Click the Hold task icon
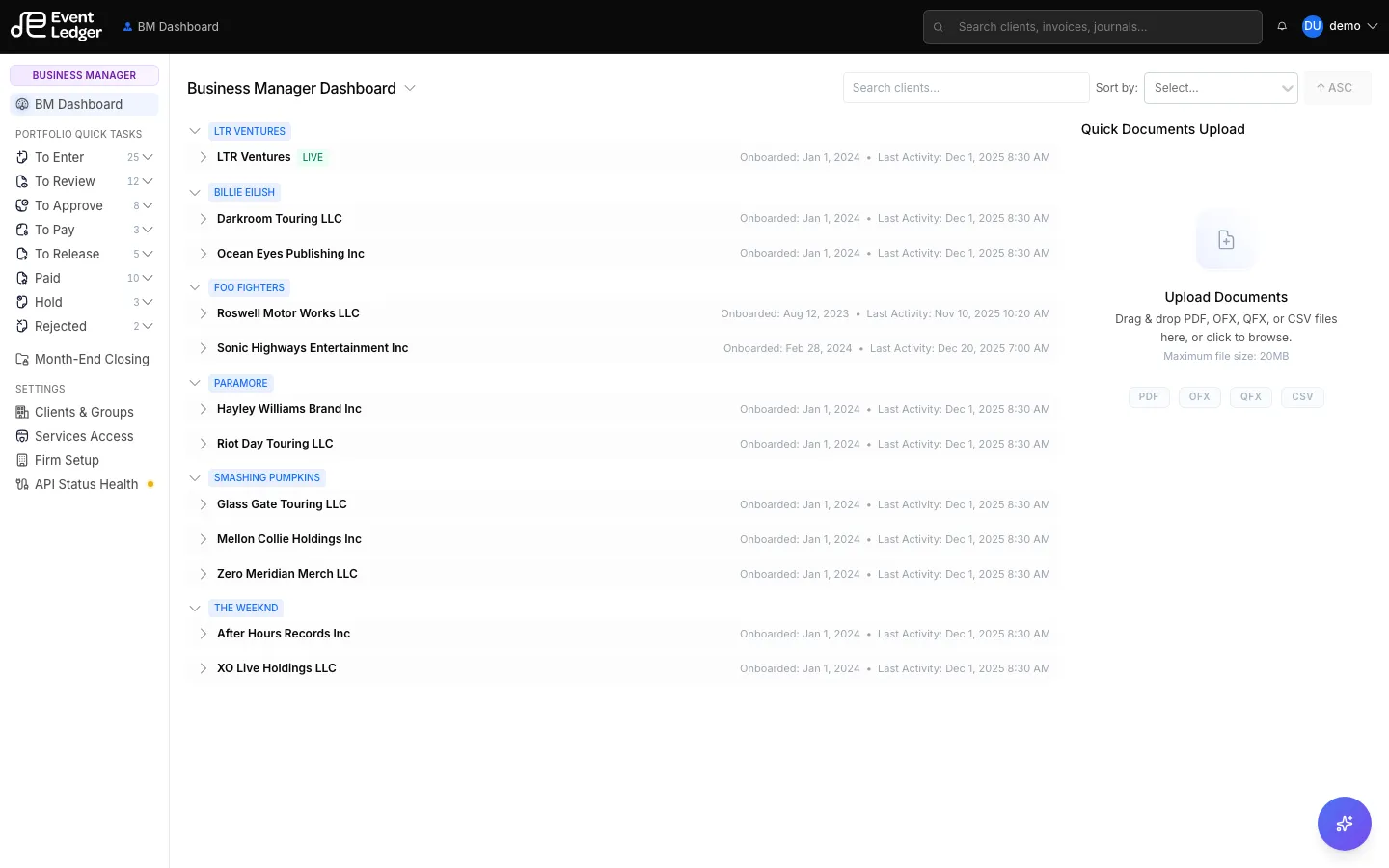The height and width of the screenshot is (868, 1389). 22,302
